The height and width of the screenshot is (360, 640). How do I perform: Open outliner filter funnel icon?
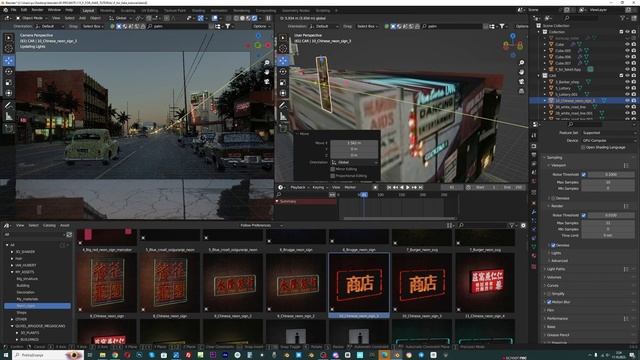pos(622,18)
